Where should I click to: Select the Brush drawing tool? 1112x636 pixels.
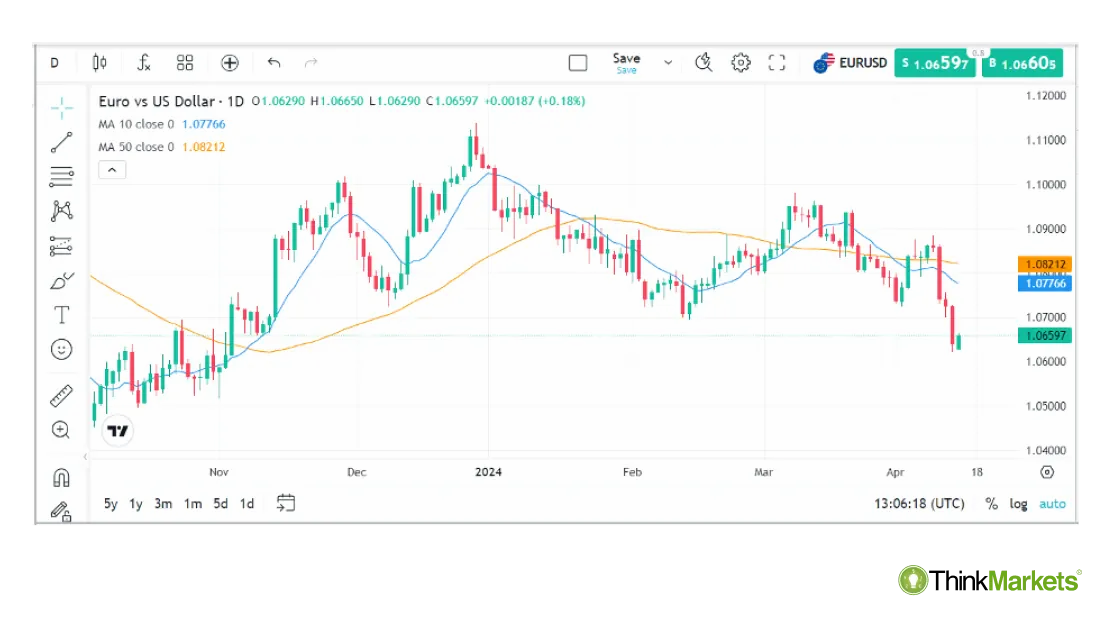click(x=61, y=280)
